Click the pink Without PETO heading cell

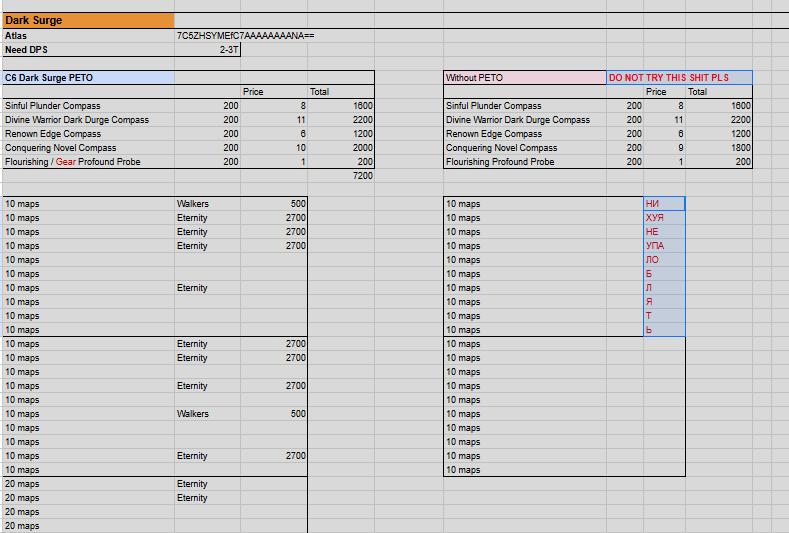pyautogui.click(x=525, y=78)
